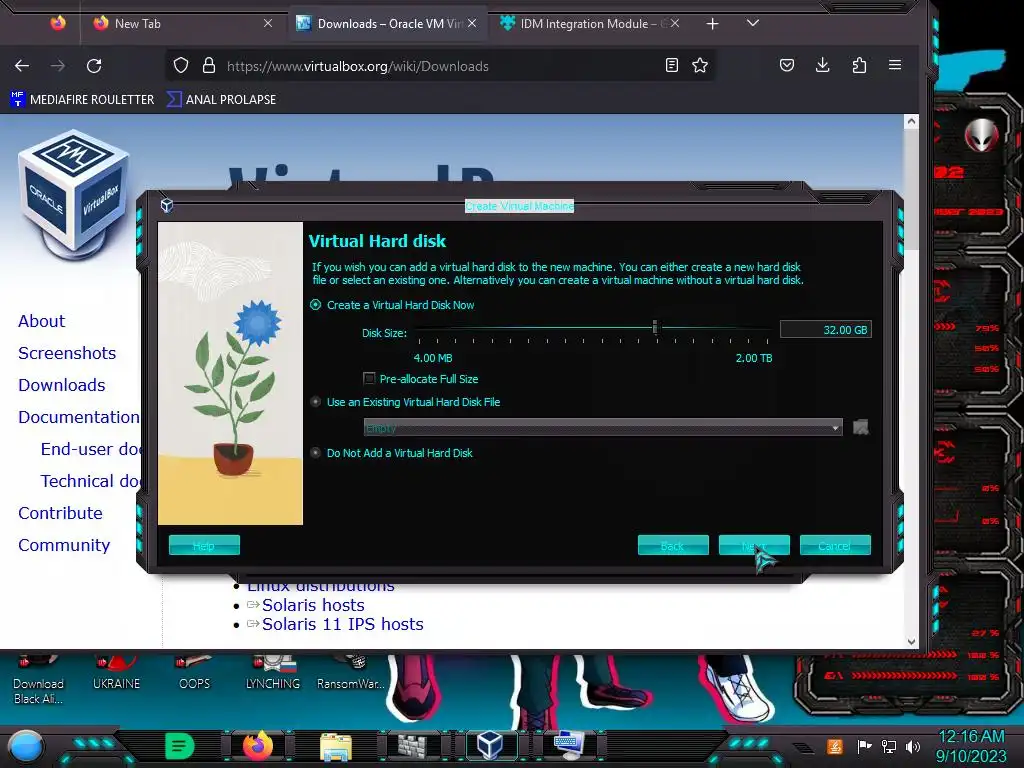The height and width of the screenshot is (768, 1024).
Task: Click the page scrollbar down arrow
Action: point(912,641)
